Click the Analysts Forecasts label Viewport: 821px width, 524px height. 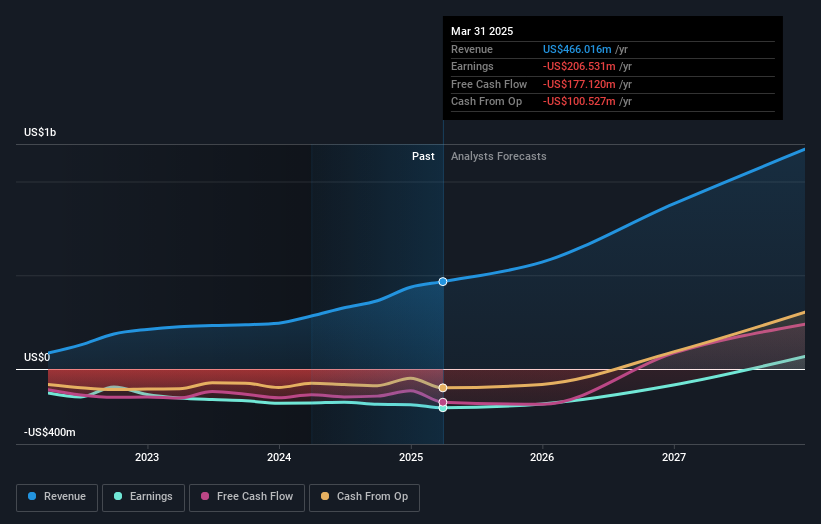coord(498,157)
